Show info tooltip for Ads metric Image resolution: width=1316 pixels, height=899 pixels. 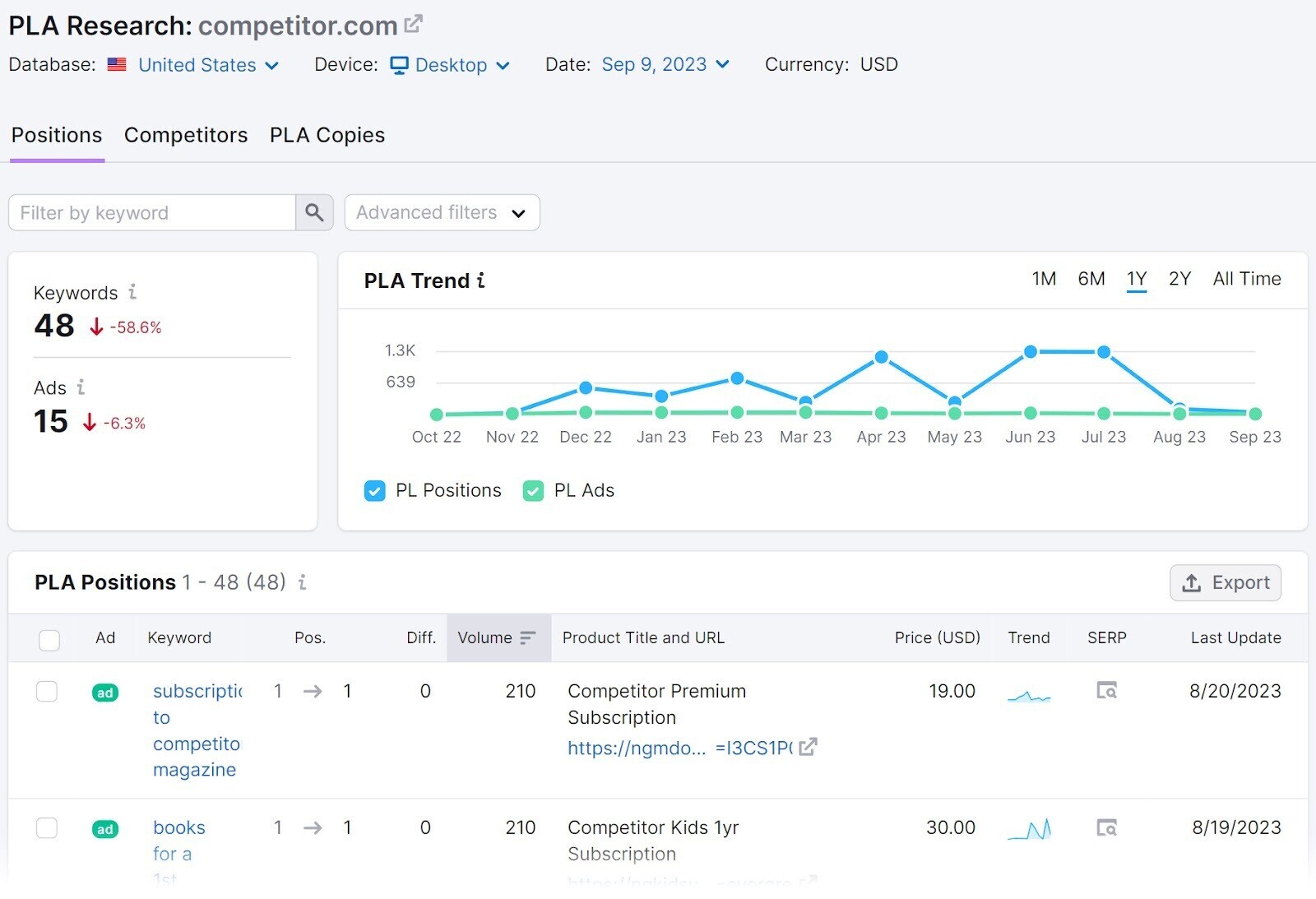click(81, 387)
